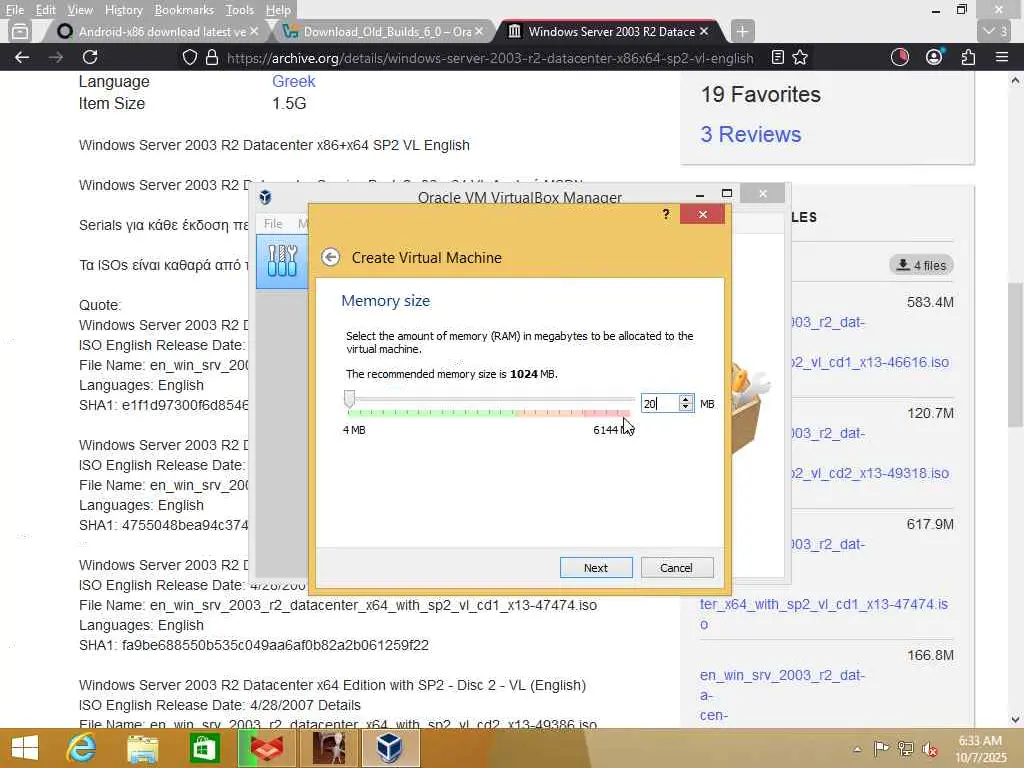Open the list all tabs dropdown

click(x=996, y=31)
